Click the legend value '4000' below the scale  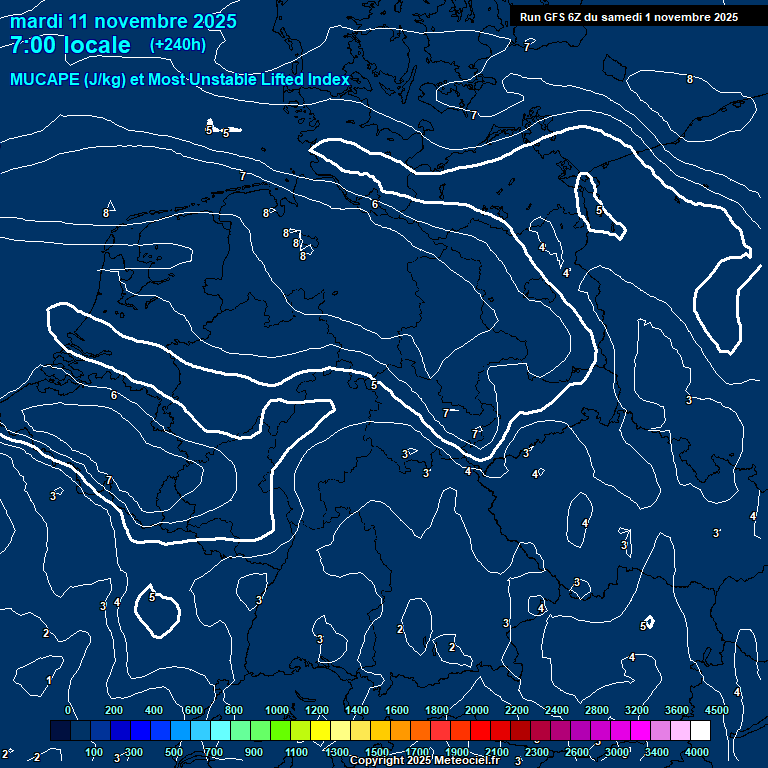(696, 752)
